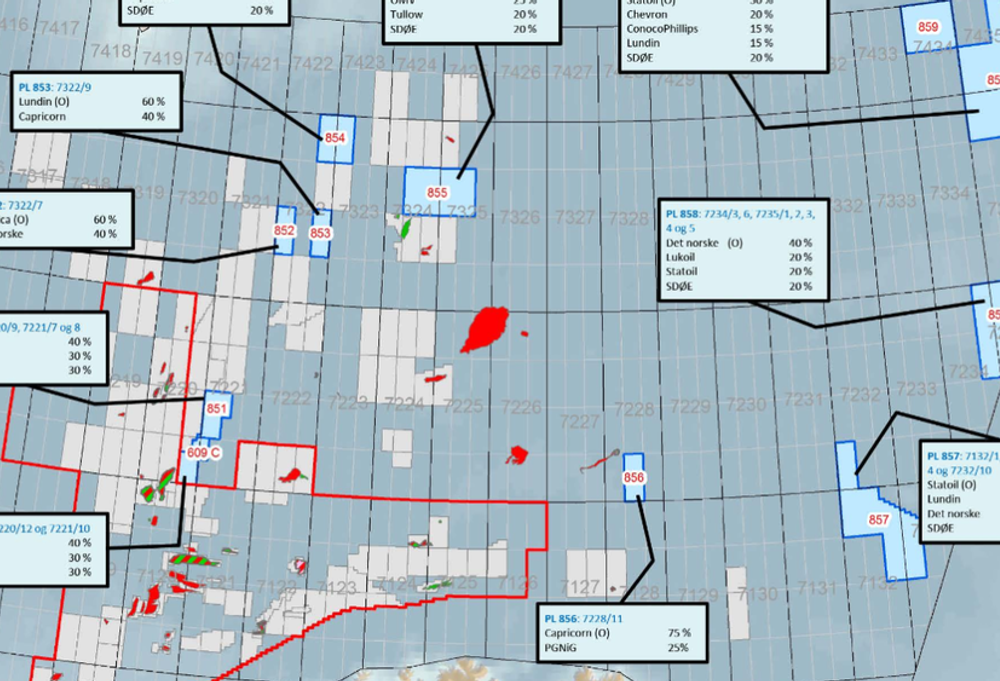
Task: Click 'PGNiG' in the PL 856 callout
Action: pos(561,648)
